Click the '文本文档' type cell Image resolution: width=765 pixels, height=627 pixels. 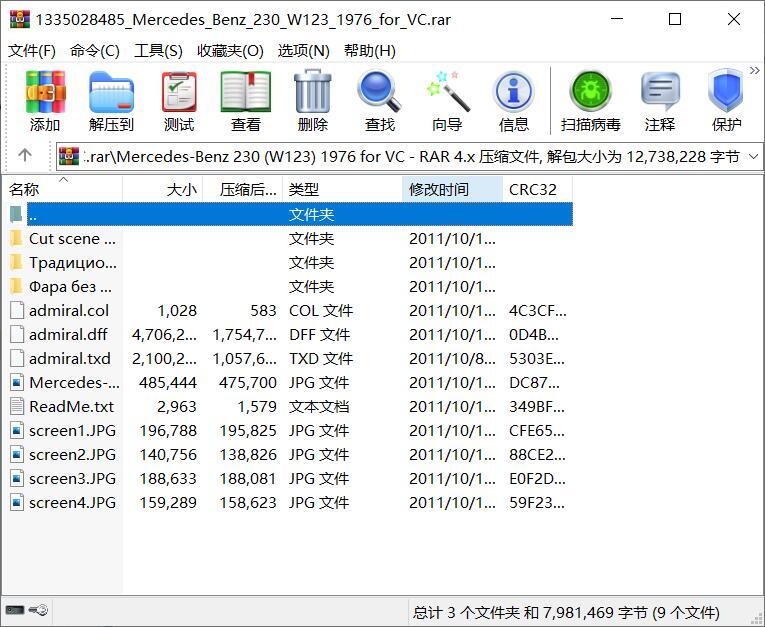coord(319,406)
